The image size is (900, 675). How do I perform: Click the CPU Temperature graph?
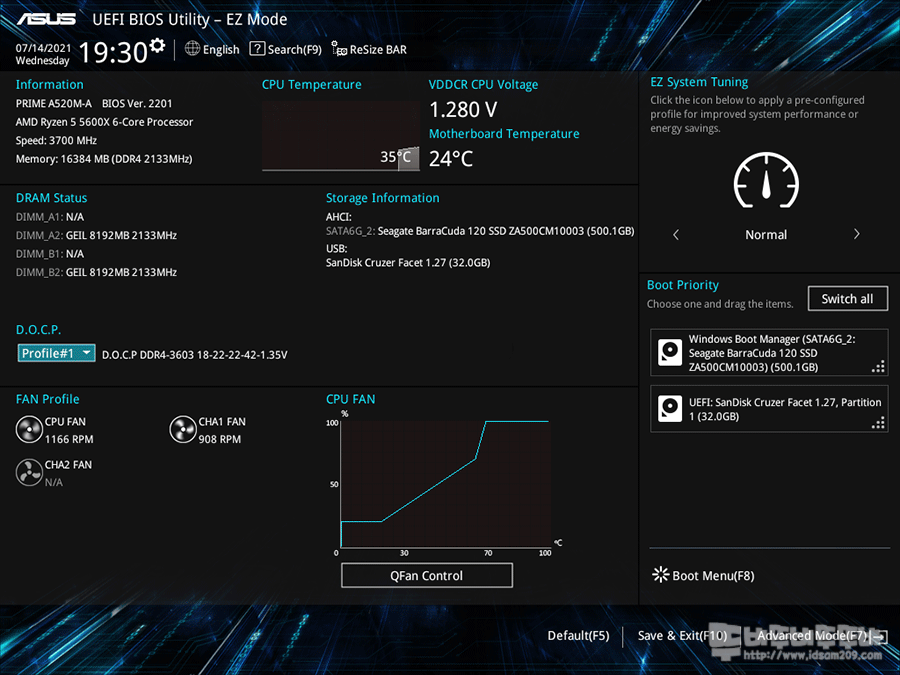(340, 136)
